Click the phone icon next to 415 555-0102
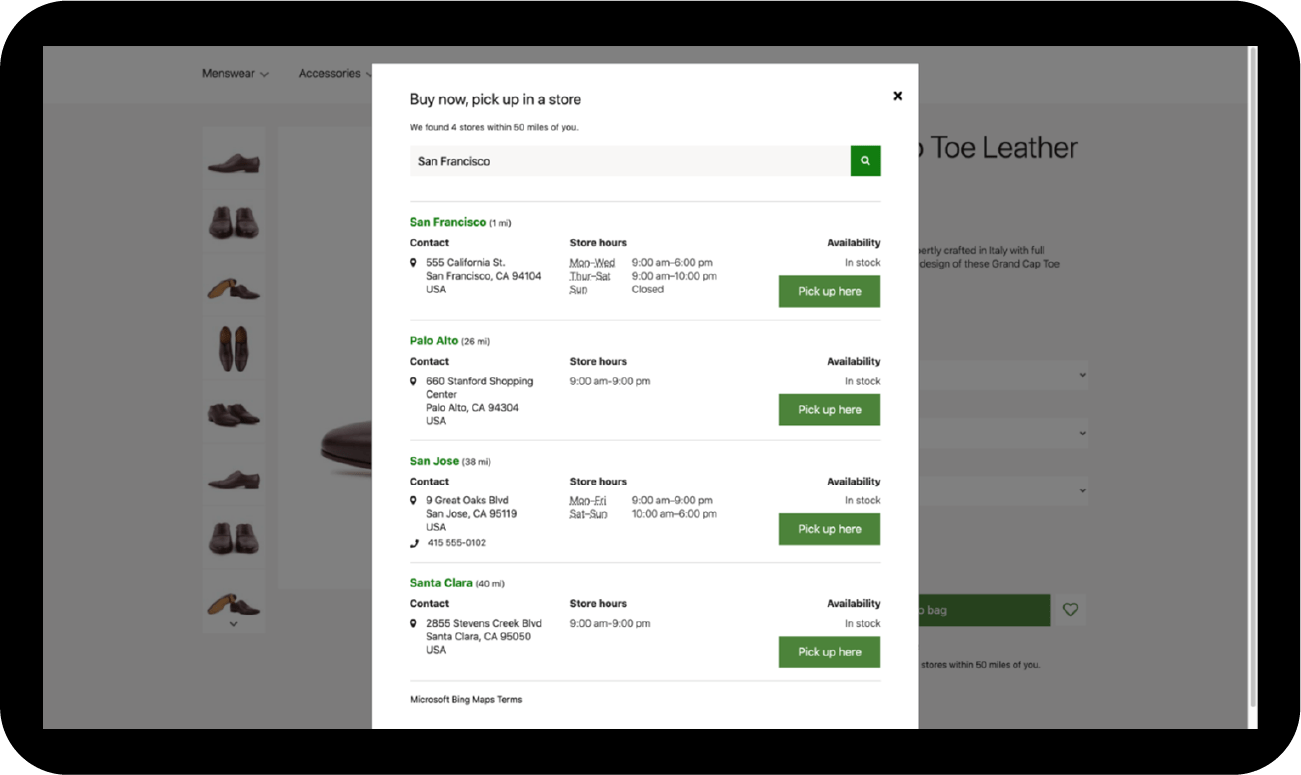This screenshot has width=1301, height=775. click(x=413, y=542)
